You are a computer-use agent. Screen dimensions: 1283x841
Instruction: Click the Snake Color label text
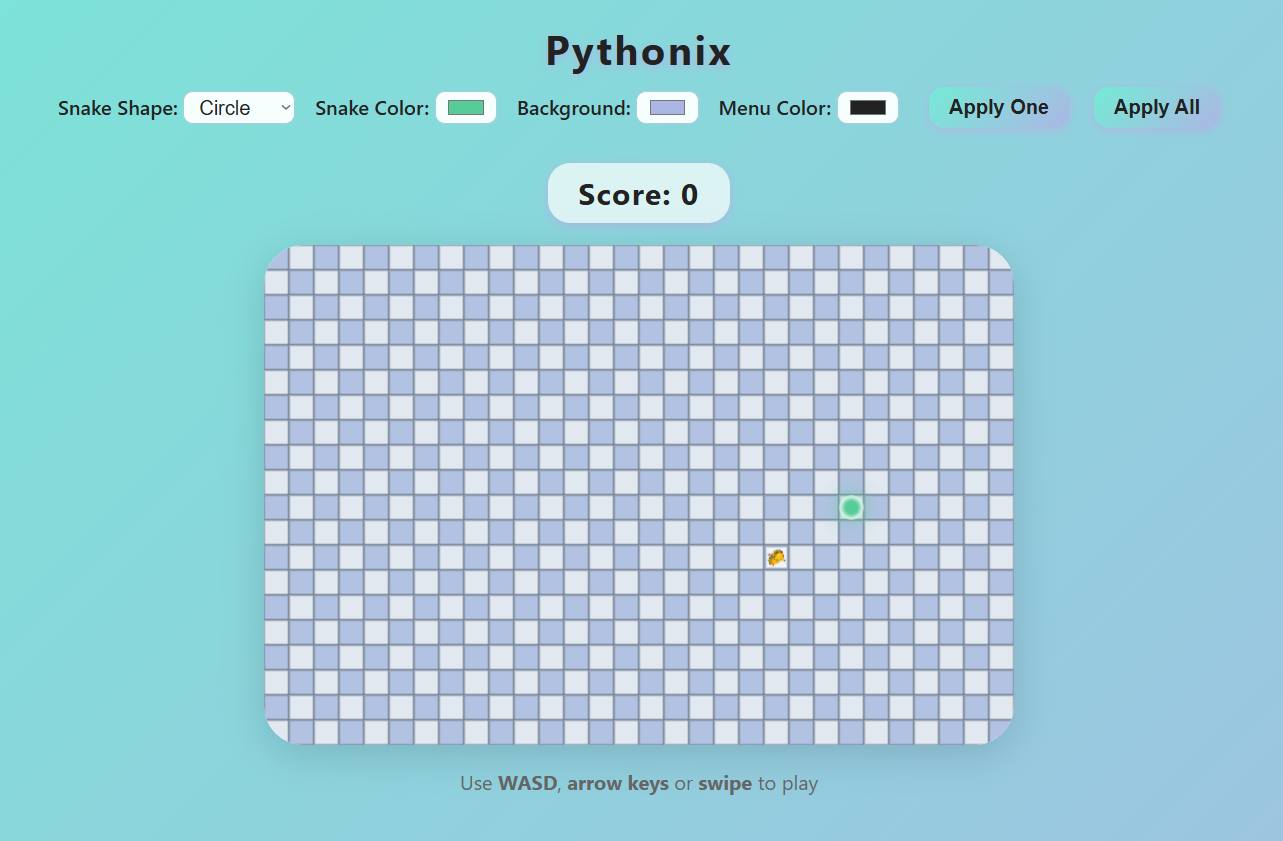click(x=372, y=109)
